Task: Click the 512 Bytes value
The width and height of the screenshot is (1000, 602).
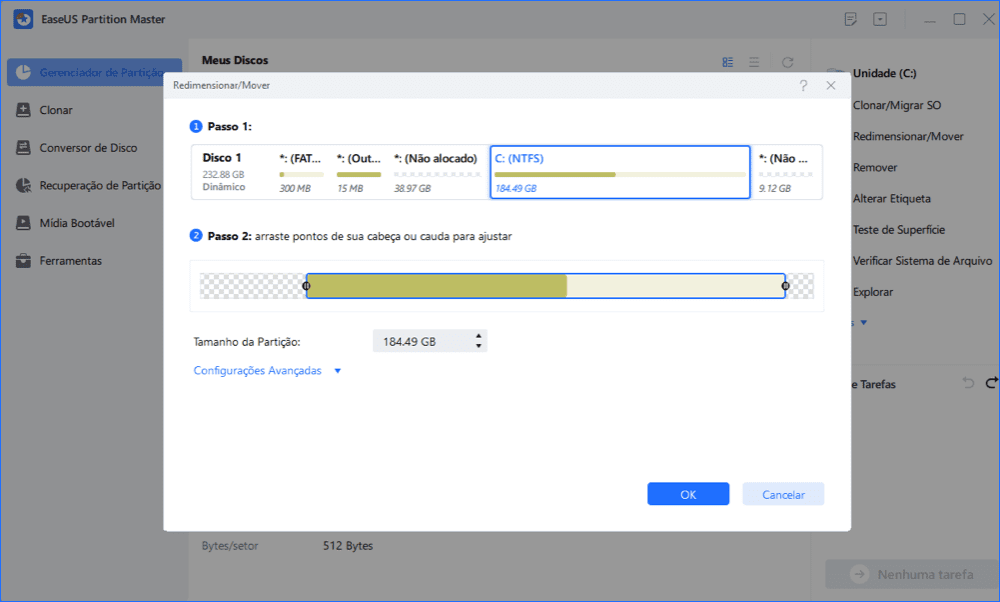Action: 348,546
